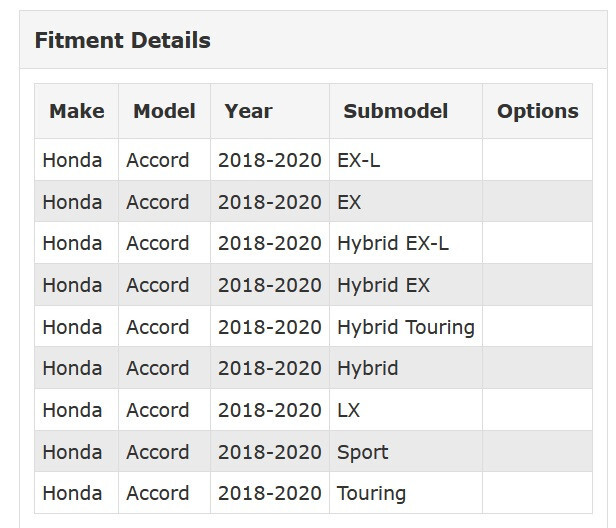The height and width of the screenshot is (528, 616).
Task: Click the empty Options cell for Hybrid Touring
Action: point(537,327)
